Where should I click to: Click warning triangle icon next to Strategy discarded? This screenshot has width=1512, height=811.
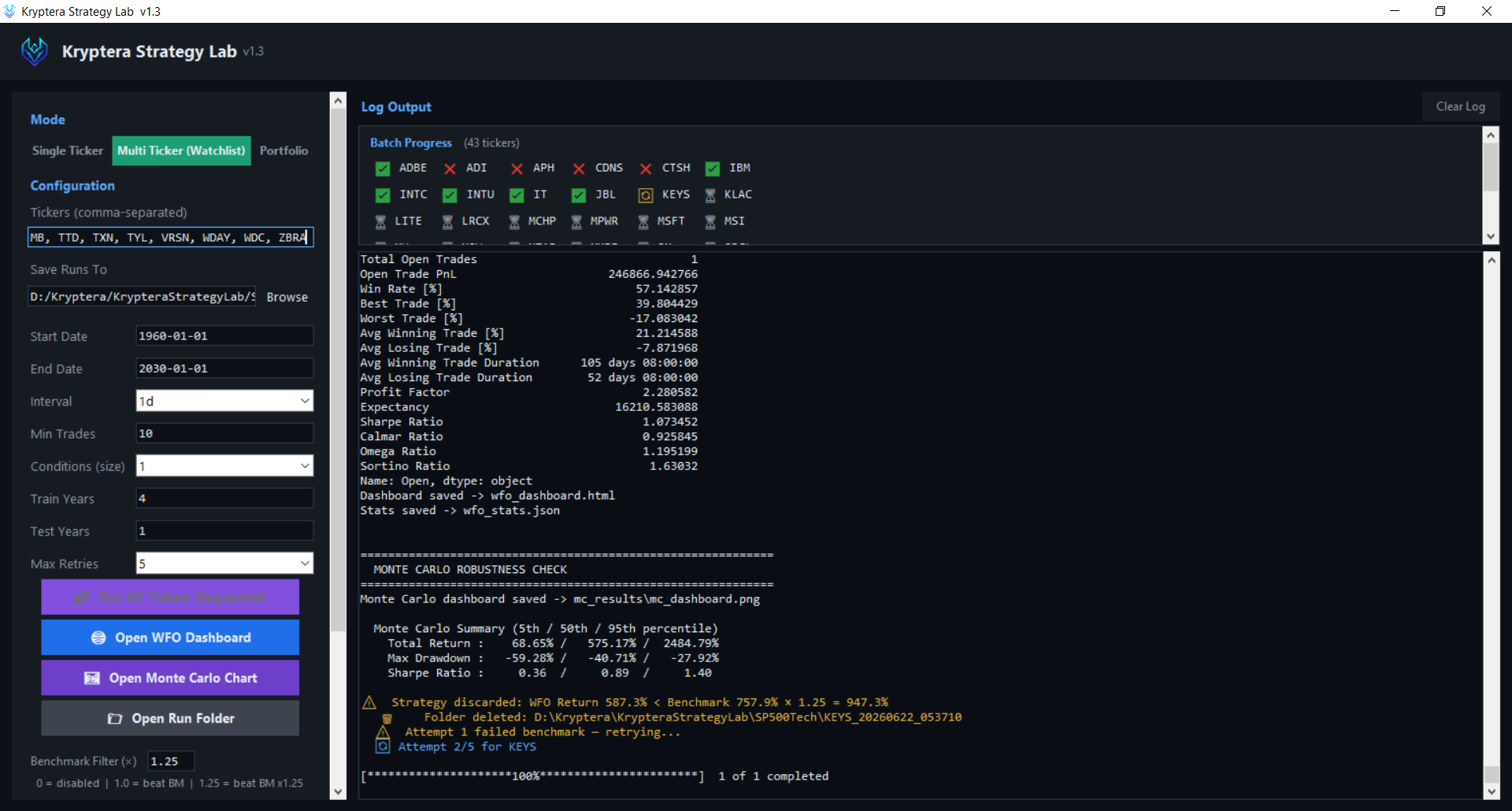369,702
